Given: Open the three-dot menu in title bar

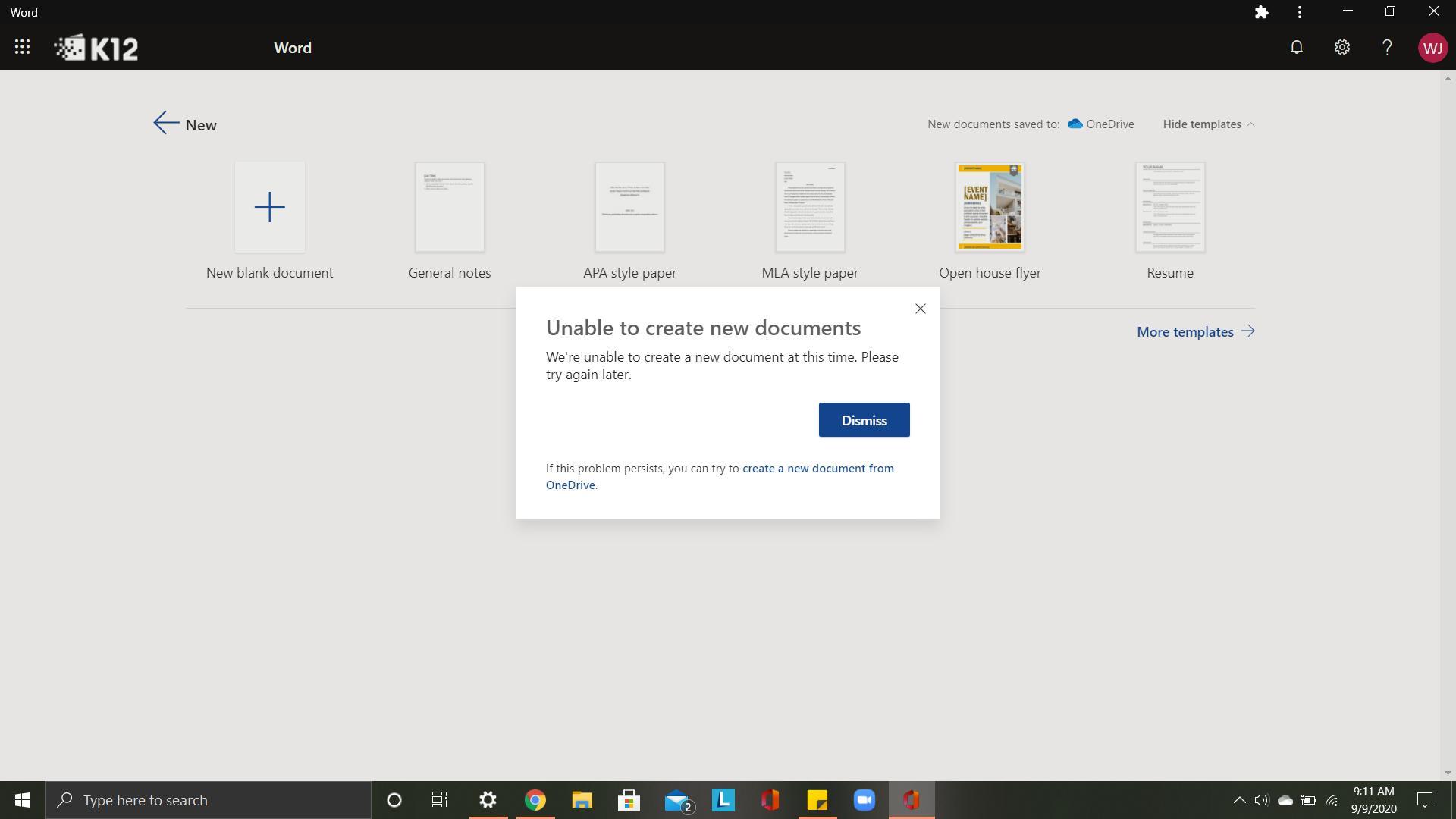Looking at the screenshot, I should point(1300,12).
